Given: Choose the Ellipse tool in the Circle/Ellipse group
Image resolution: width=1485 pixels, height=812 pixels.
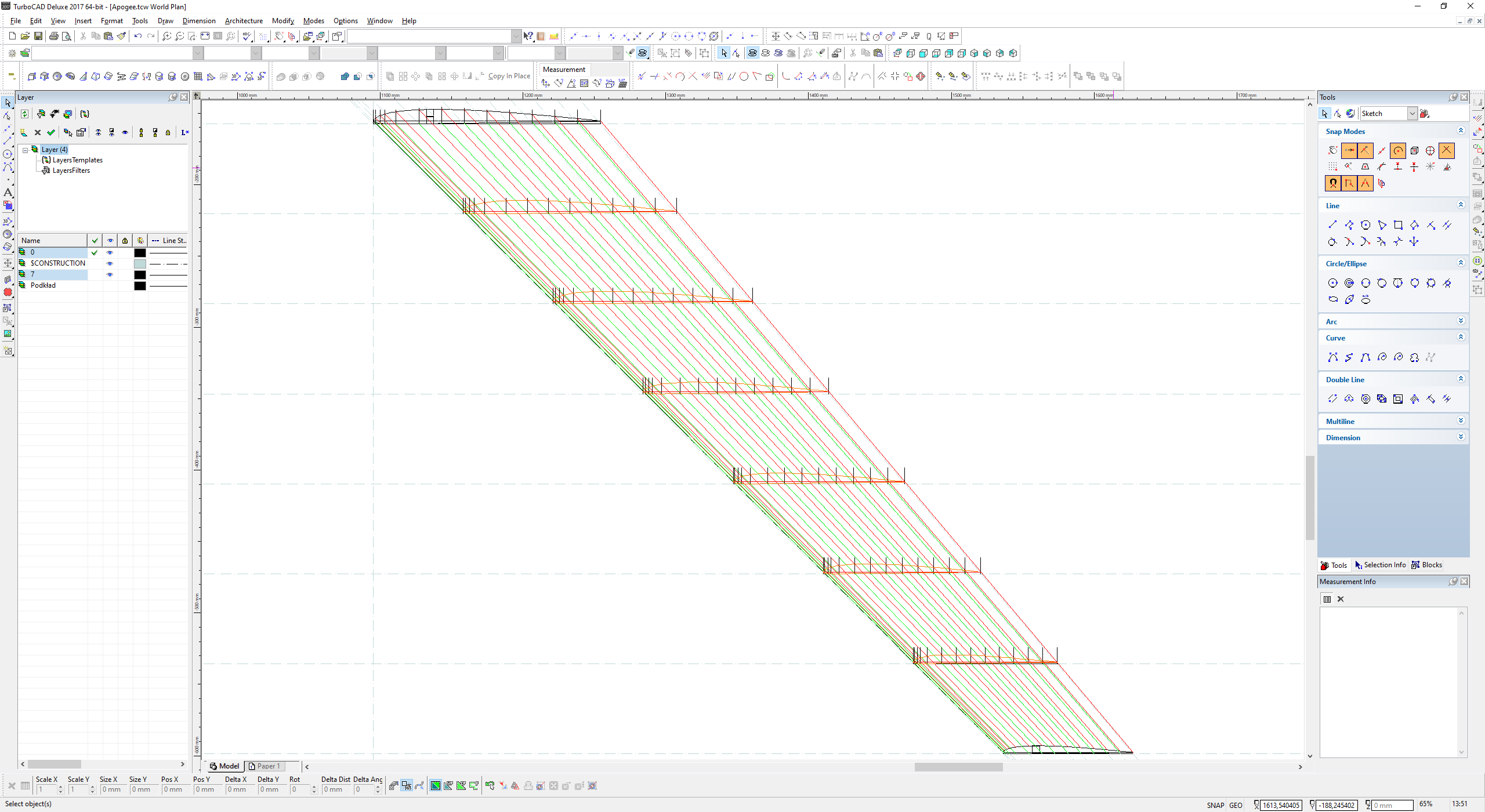Looking at the screenshot, I should click(1333, 299).
